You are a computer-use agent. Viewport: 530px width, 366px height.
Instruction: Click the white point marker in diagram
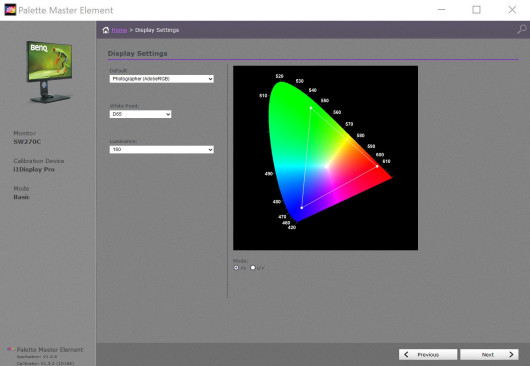pyautogui.click(x=327, y=166)
